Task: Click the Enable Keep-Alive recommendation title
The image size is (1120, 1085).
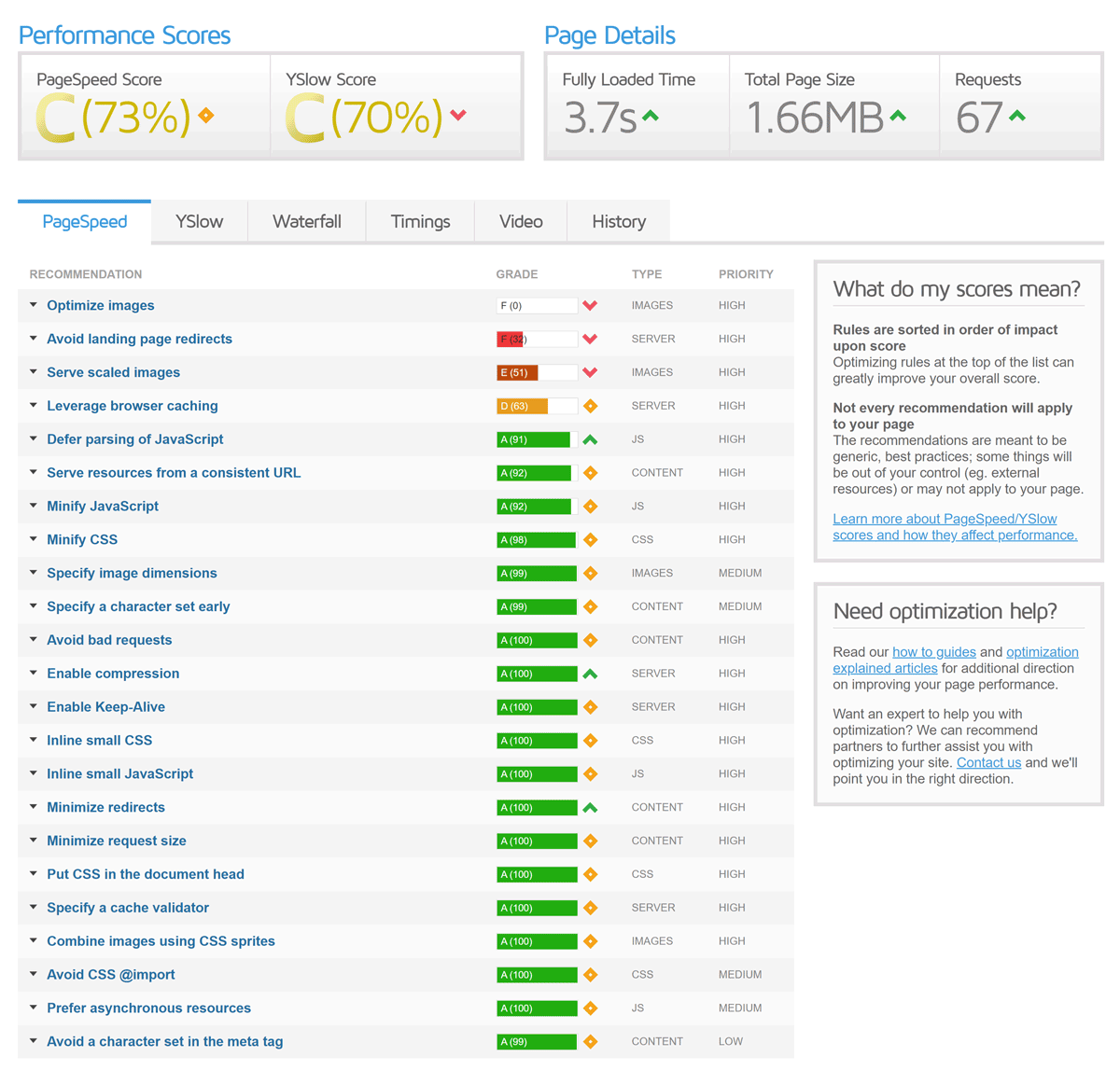Action: [x=105, y=707]
